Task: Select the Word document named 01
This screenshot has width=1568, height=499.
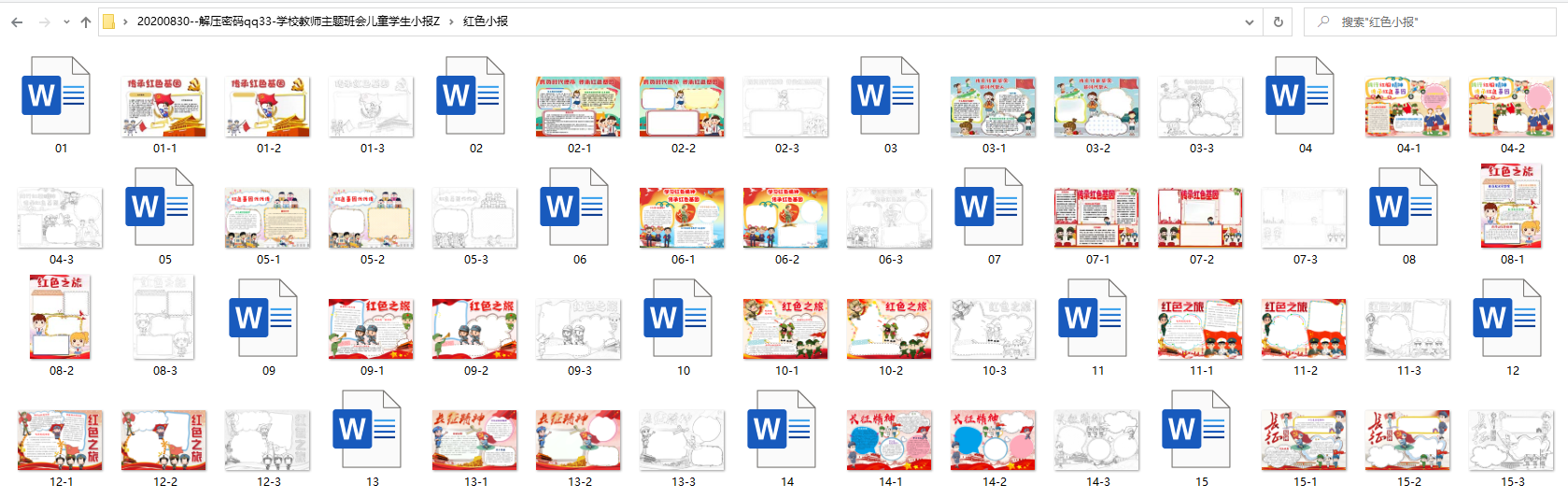Action: click(x=61, y=105)
